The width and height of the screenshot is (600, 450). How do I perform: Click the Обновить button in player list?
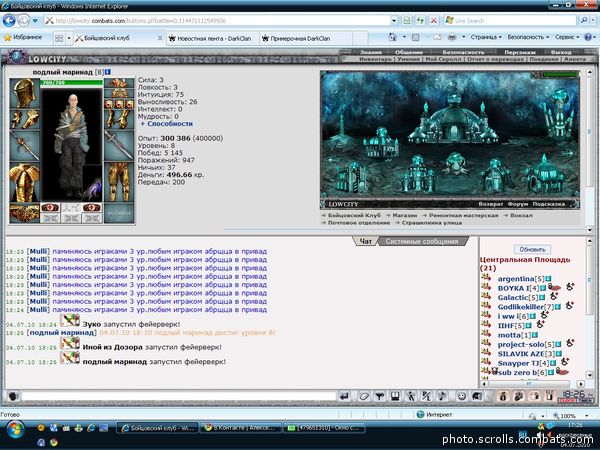click(532, 249)
